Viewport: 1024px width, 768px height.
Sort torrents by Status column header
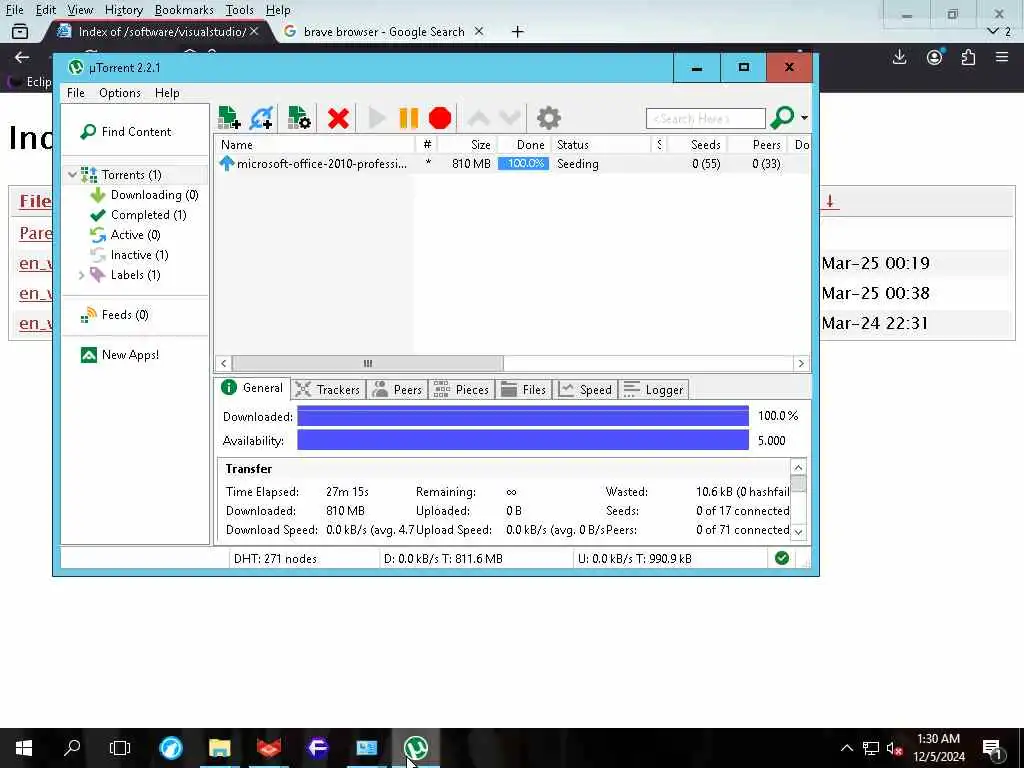[601, 145]
